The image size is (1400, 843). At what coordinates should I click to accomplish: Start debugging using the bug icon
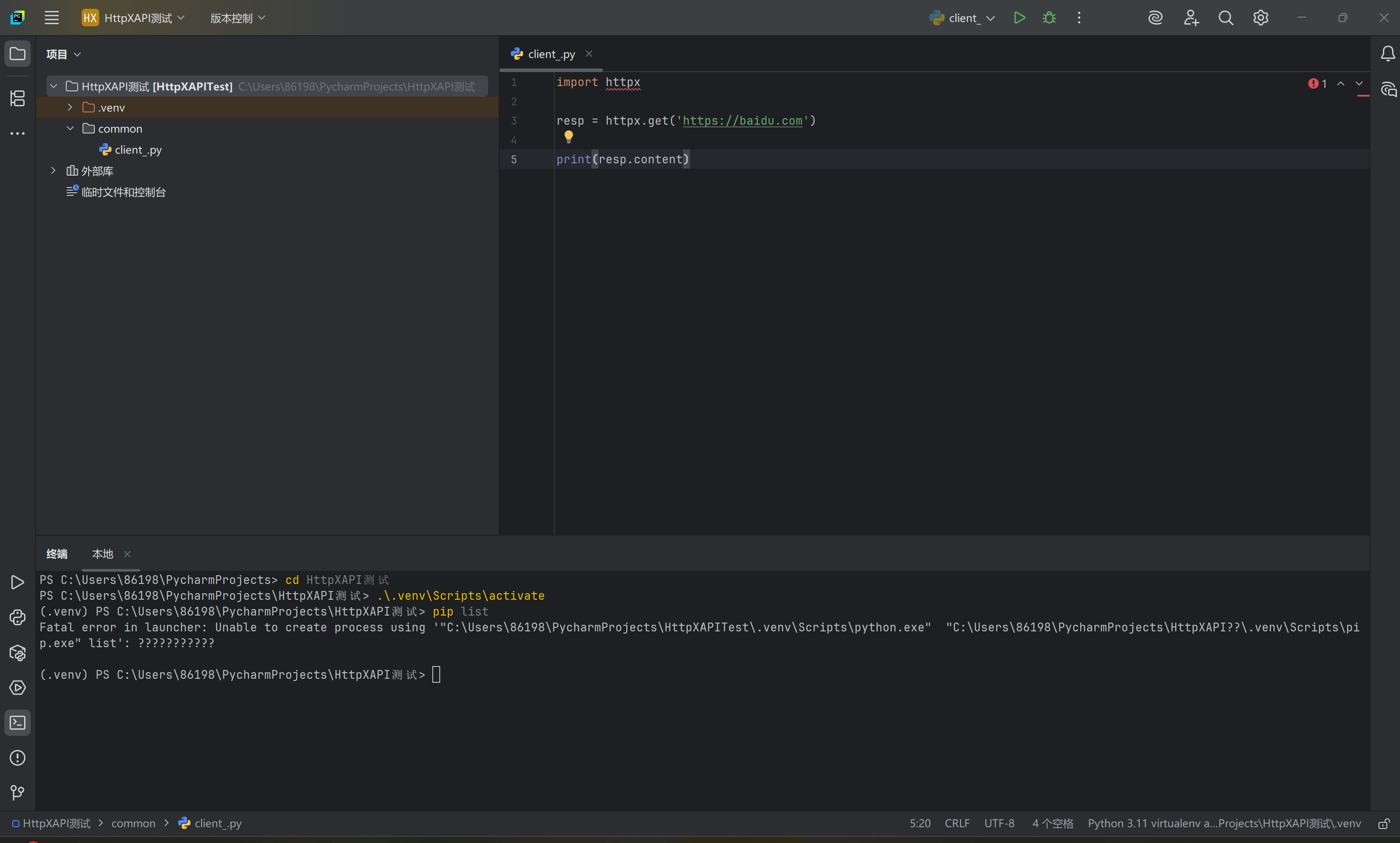[x=1048, y=18]
